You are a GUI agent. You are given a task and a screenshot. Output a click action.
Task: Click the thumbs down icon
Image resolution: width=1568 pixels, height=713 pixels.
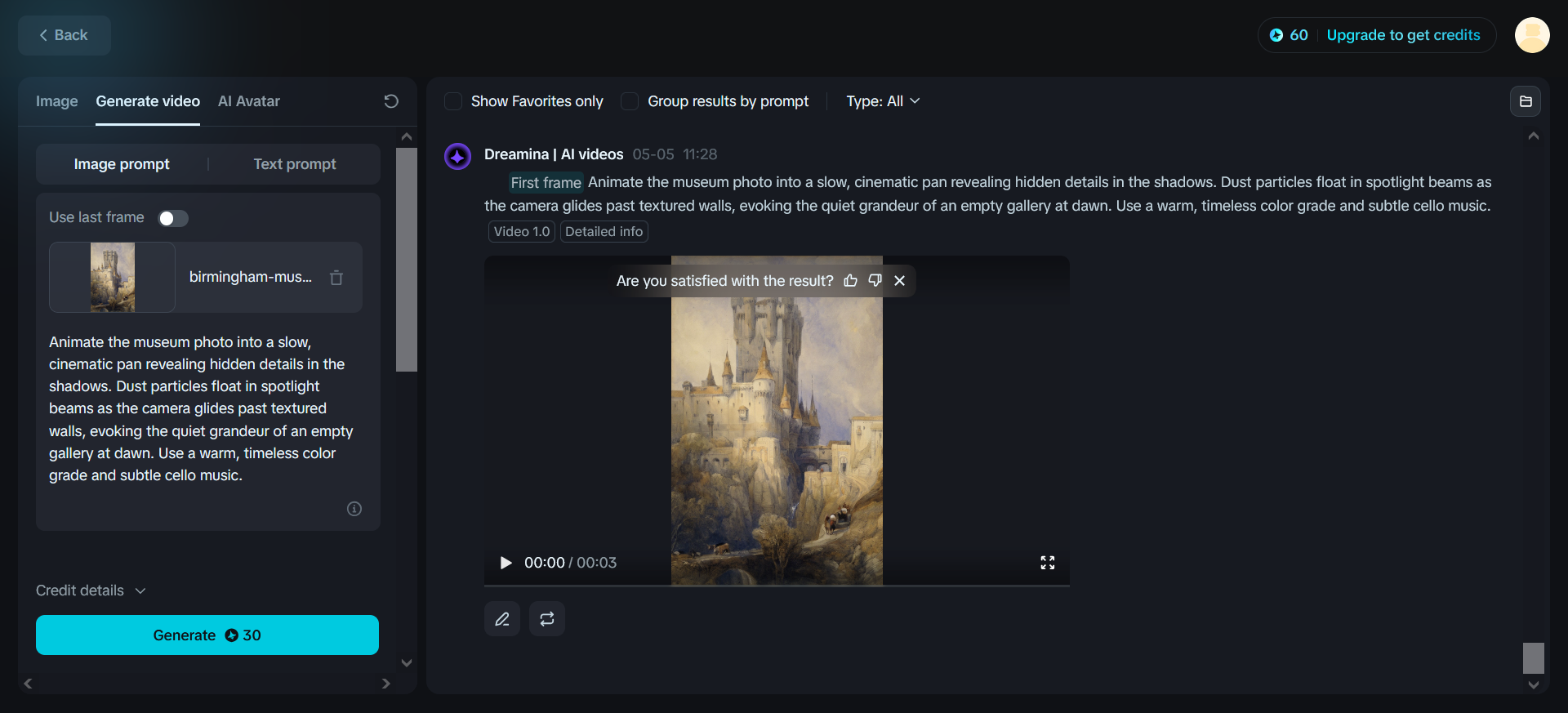click(875, 281)
